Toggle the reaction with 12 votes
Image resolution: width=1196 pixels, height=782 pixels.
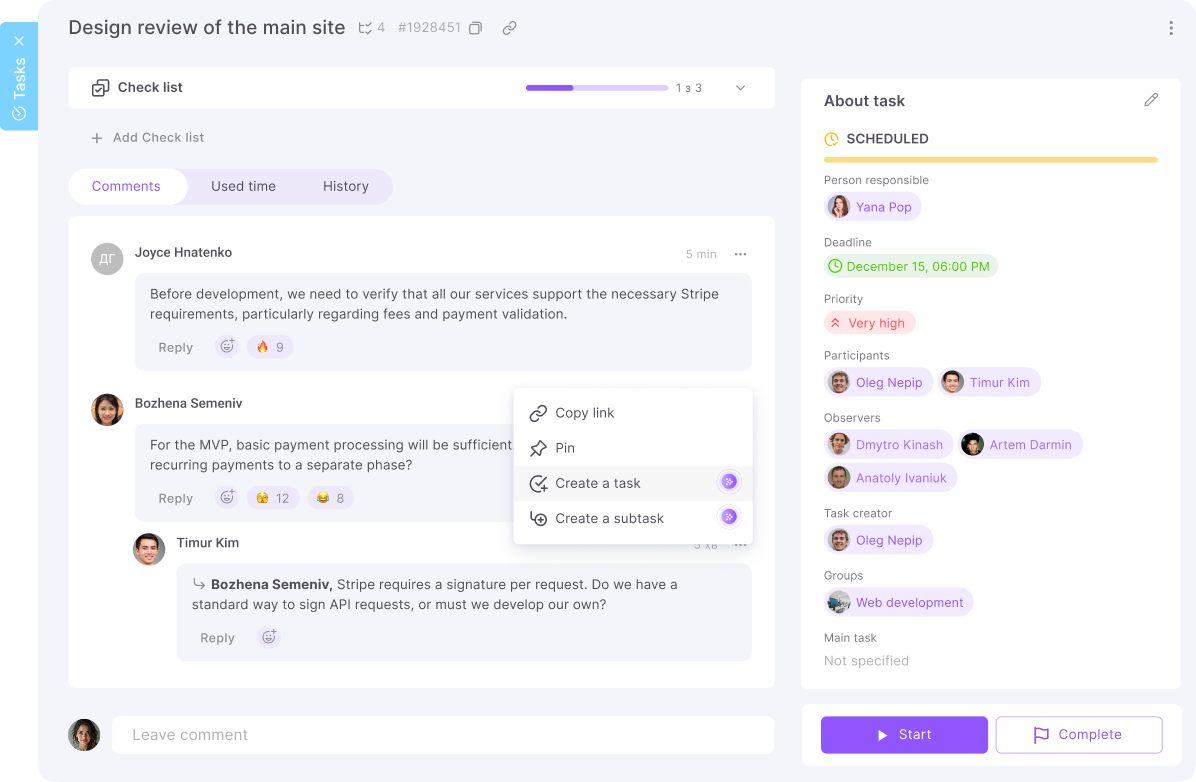pyautogui.click(x=272, y=498)
